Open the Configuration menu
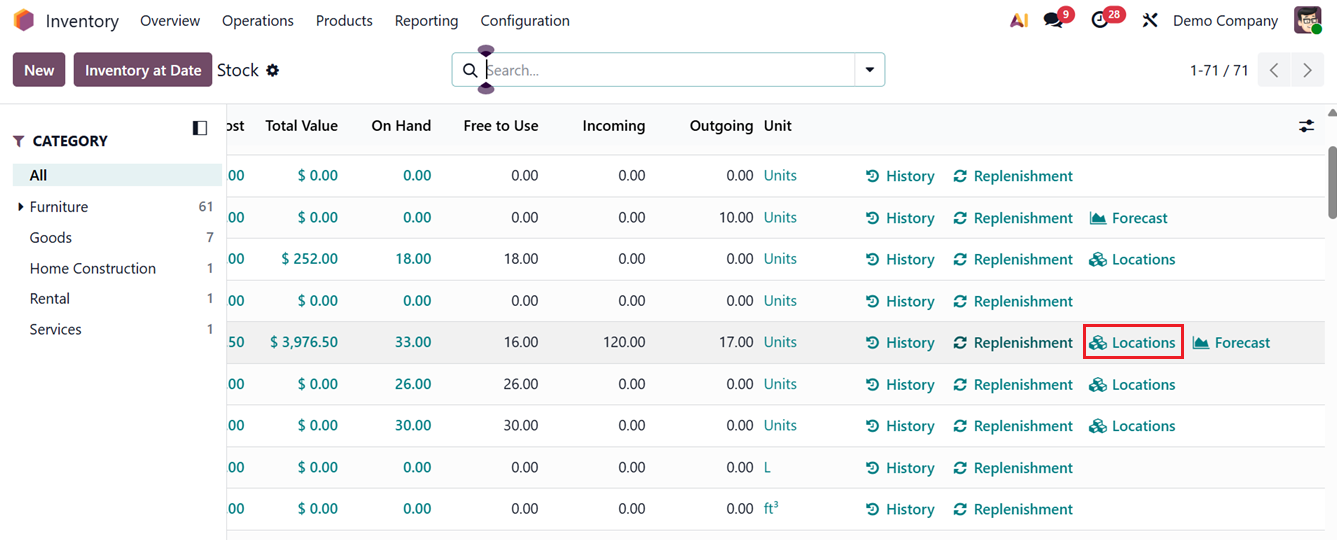Viewport: 1337px width, 540px height. 525,20
